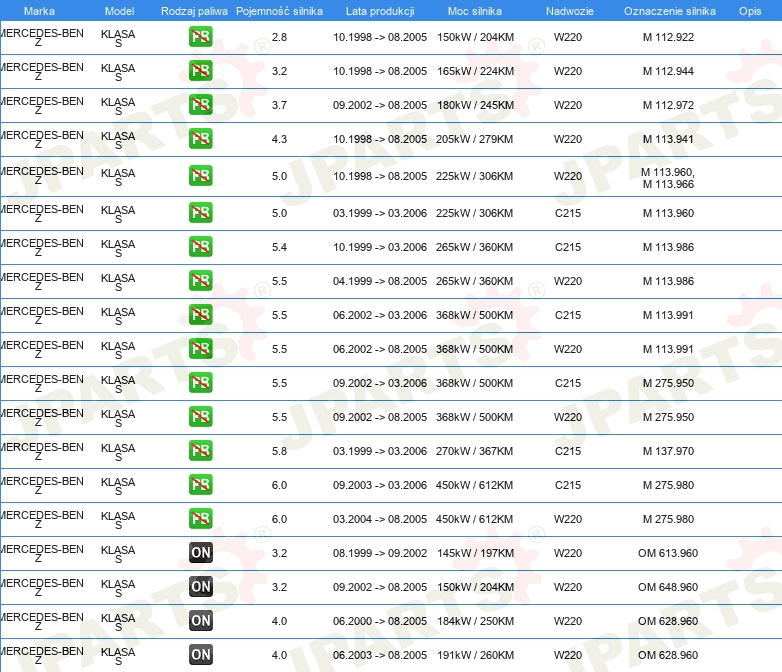
Task: Click petrol fuel icon in M 113.941 row
Action: pyautogui.click(x=200, y=139)
